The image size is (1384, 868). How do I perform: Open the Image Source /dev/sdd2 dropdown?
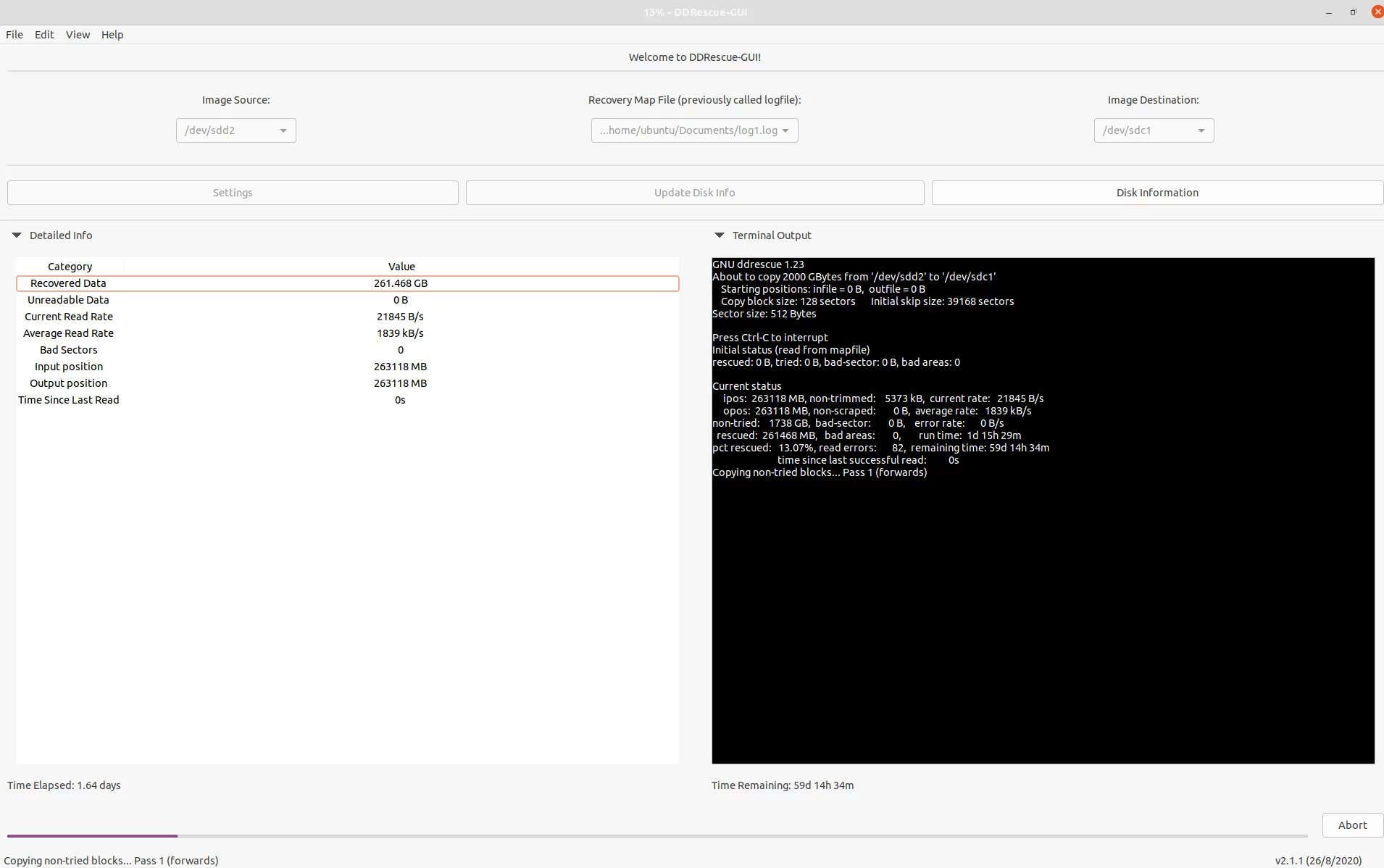pos(235,130)
